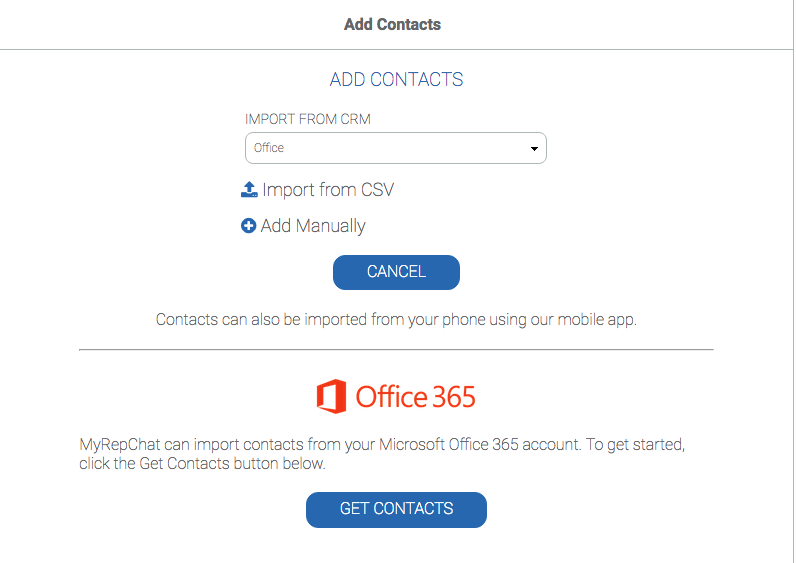Click the horizontal divider above Office 365
The width and height of the screenshot is (796, 563).
(x=396, y=350)
